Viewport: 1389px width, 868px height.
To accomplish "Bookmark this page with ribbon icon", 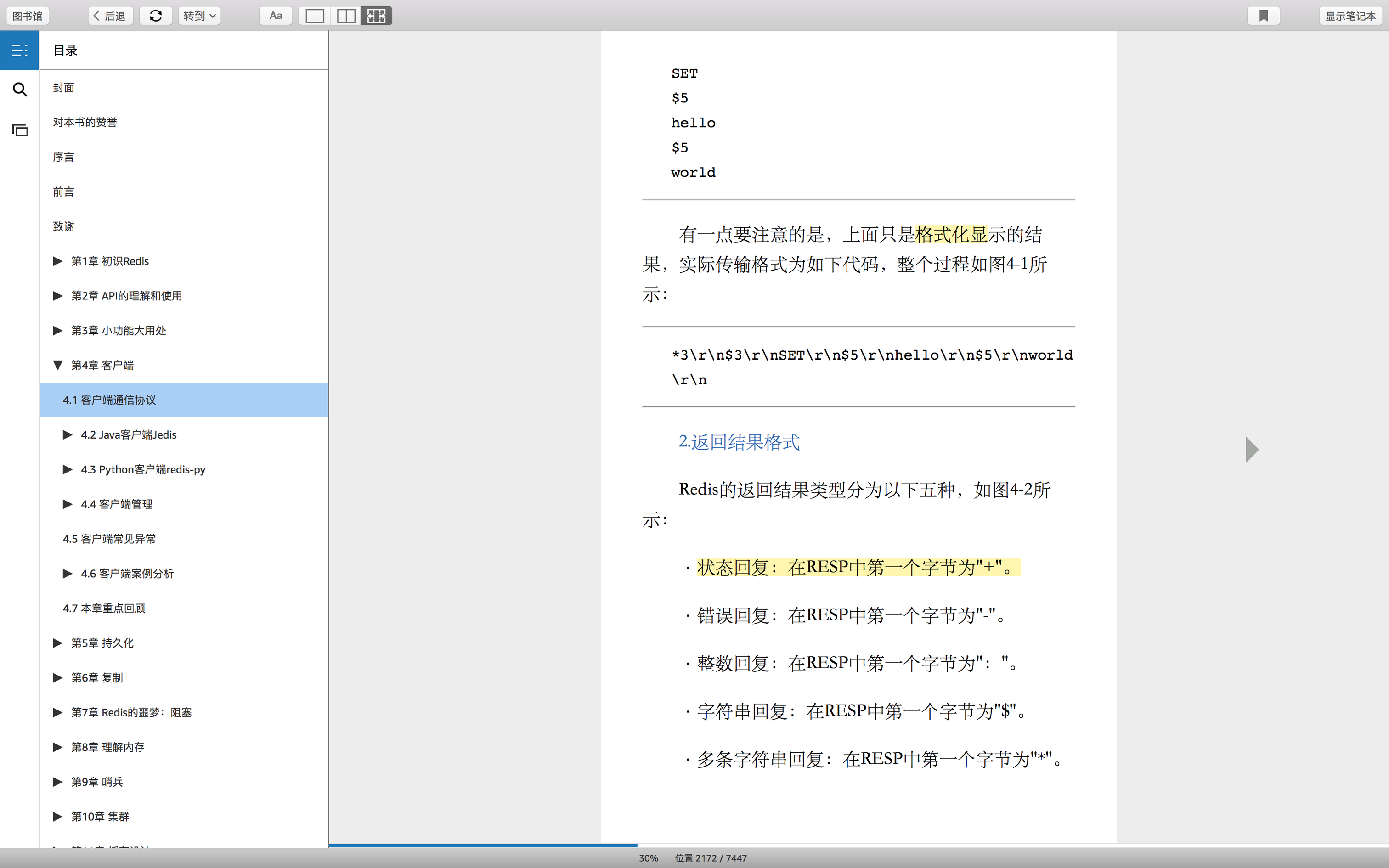I will [1263, 16].
